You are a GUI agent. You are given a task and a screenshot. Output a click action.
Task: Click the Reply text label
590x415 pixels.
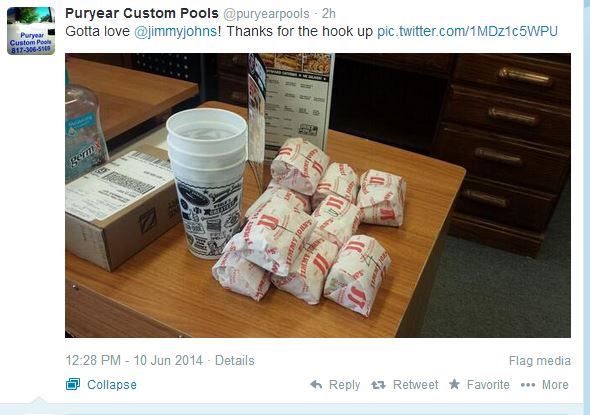click(x=344, y=385)
